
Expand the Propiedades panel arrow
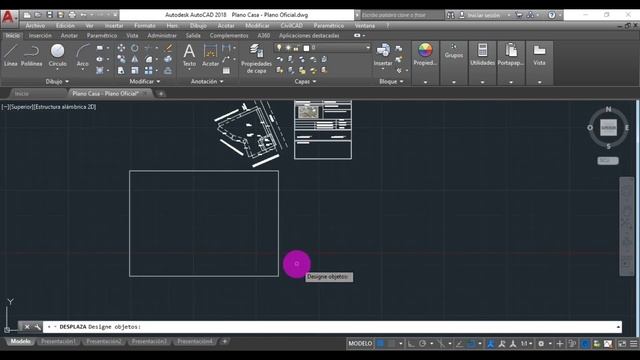point(425,82)
